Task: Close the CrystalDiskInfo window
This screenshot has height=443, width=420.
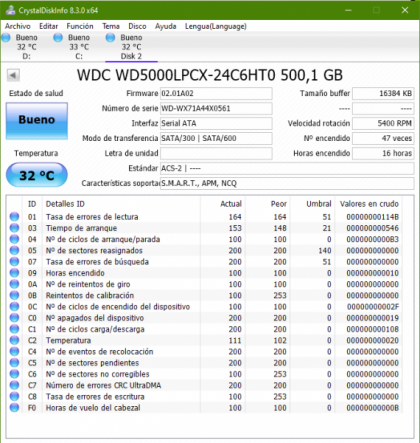Action: pos(405,10)
